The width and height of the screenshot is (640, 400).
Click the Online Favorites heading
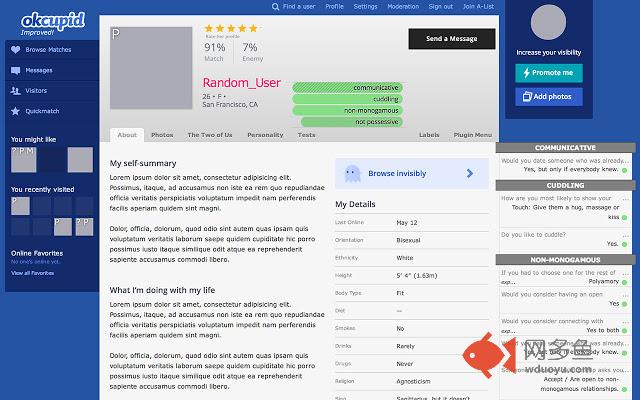pyautogui.click(x=37, y=253)
